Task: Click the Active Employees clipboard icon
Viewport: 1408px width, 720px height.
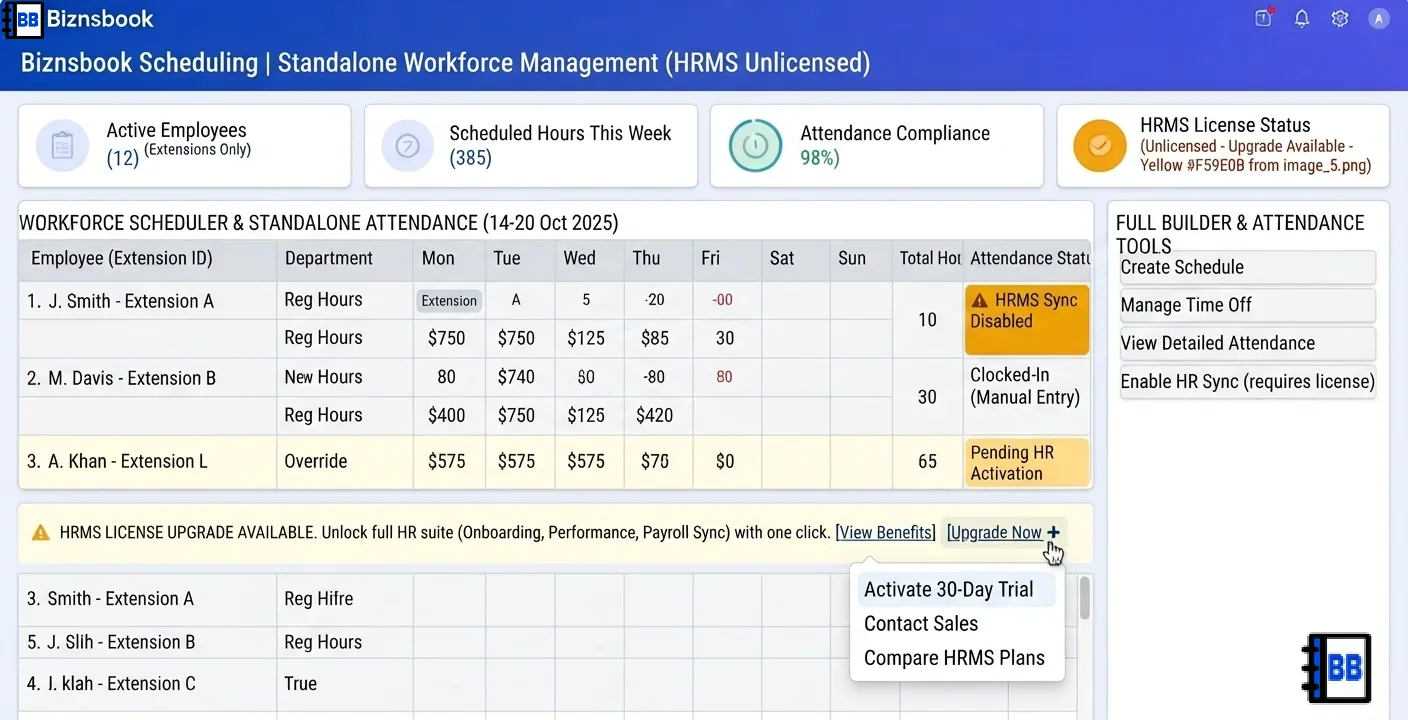Action: [x=62, y=146]
